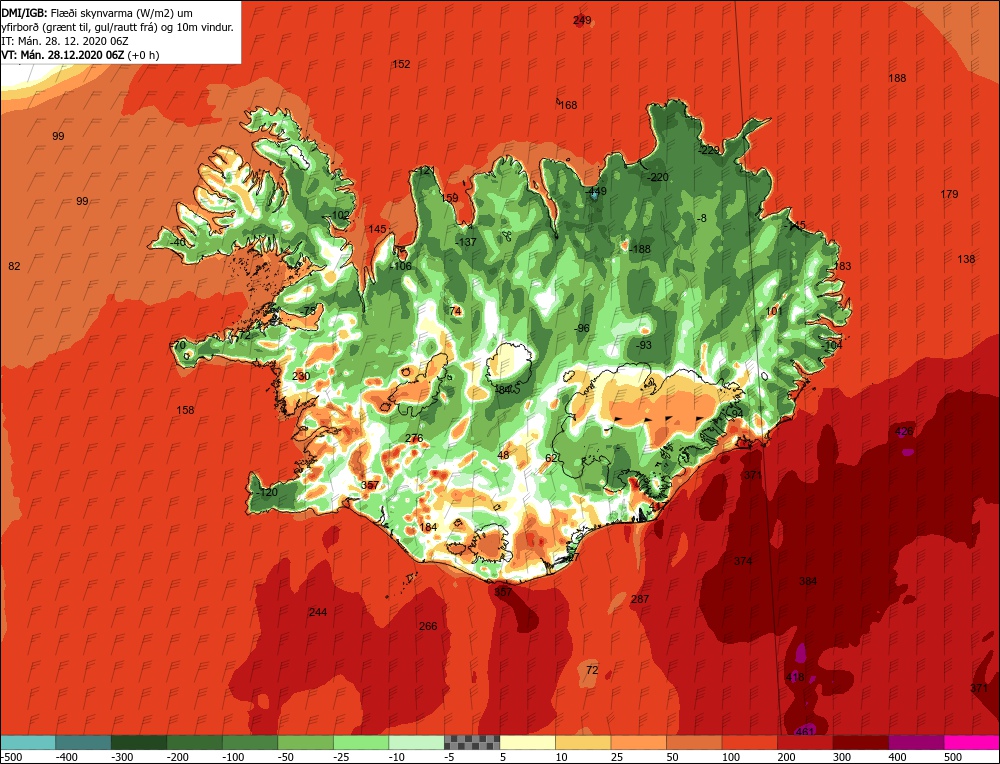Click the value '287' off the south coast
The height and width of the screenshot is (764, 1000).
(x=640, y=599)
